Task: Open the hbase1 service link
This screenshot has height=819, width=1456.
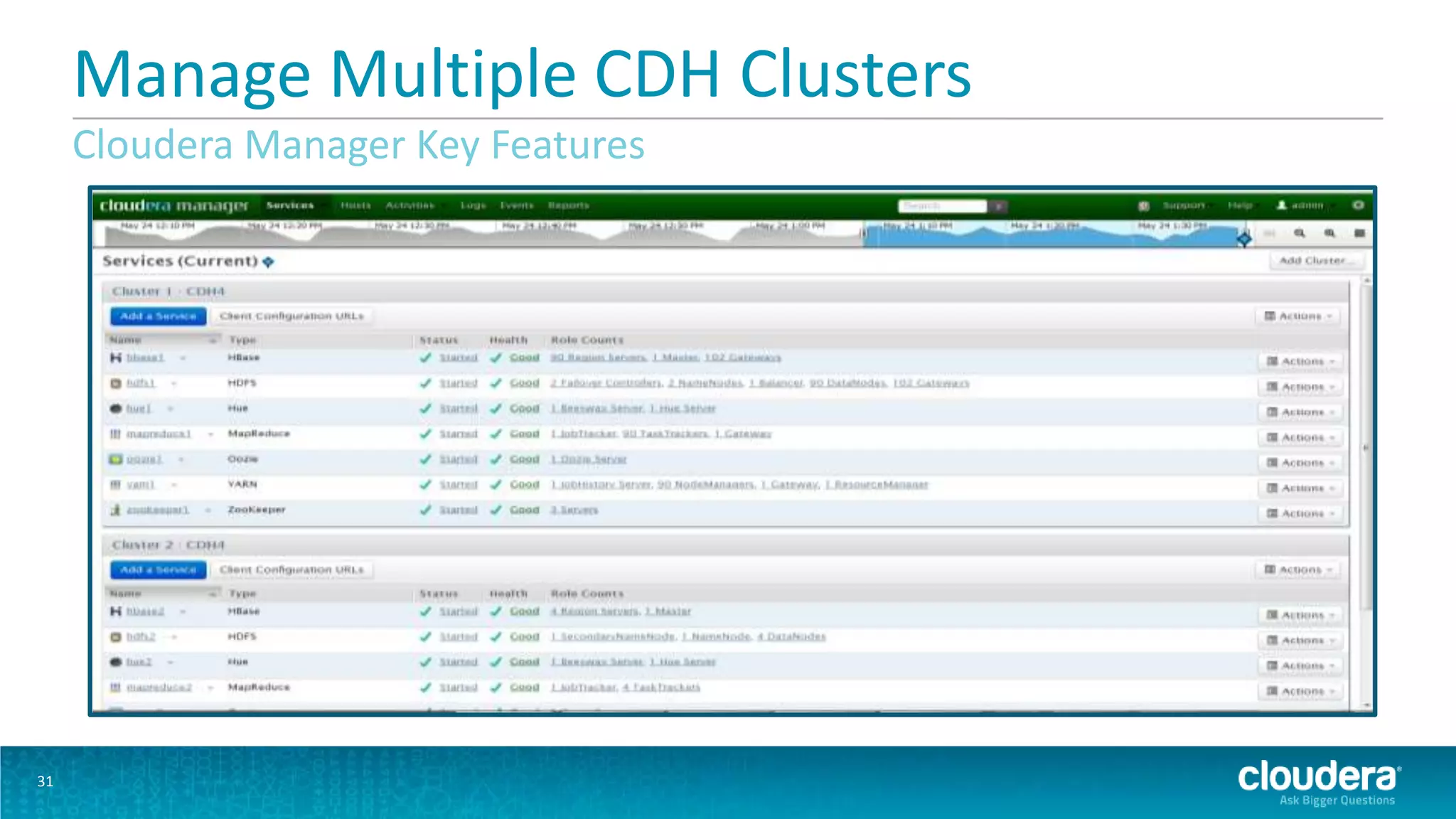Action: coord(145,358)
